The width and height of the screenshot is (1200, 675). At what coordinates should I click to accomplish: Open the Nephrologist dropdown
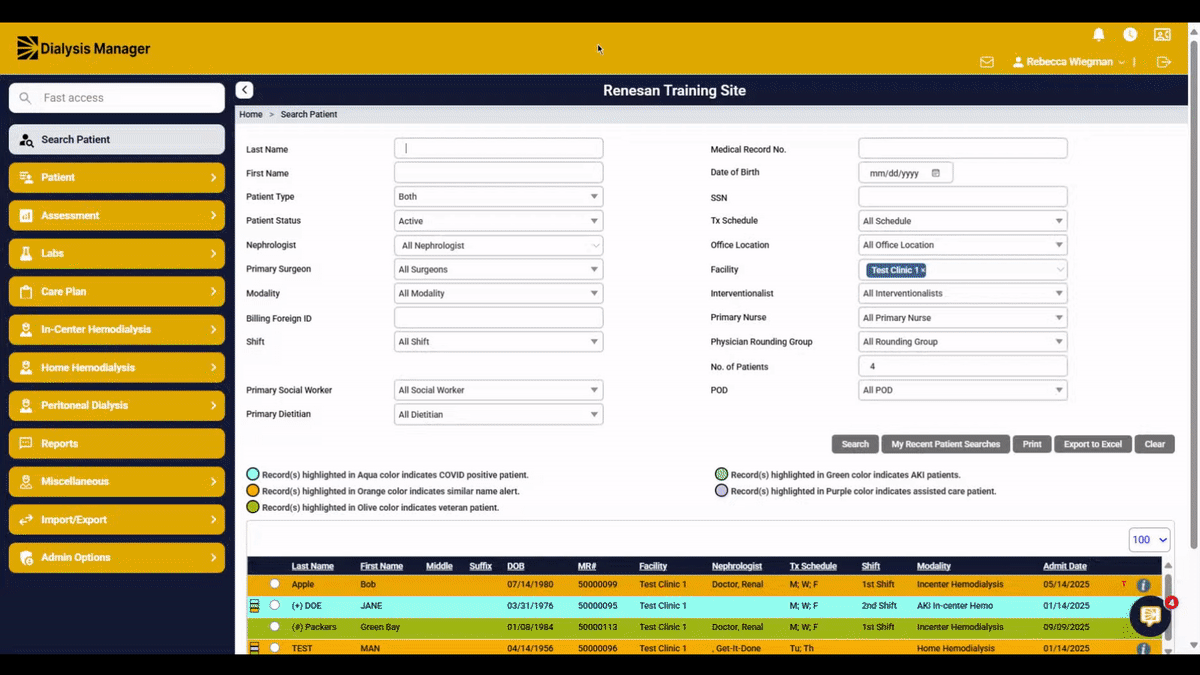pyautogui.click(x=499, y=245)
